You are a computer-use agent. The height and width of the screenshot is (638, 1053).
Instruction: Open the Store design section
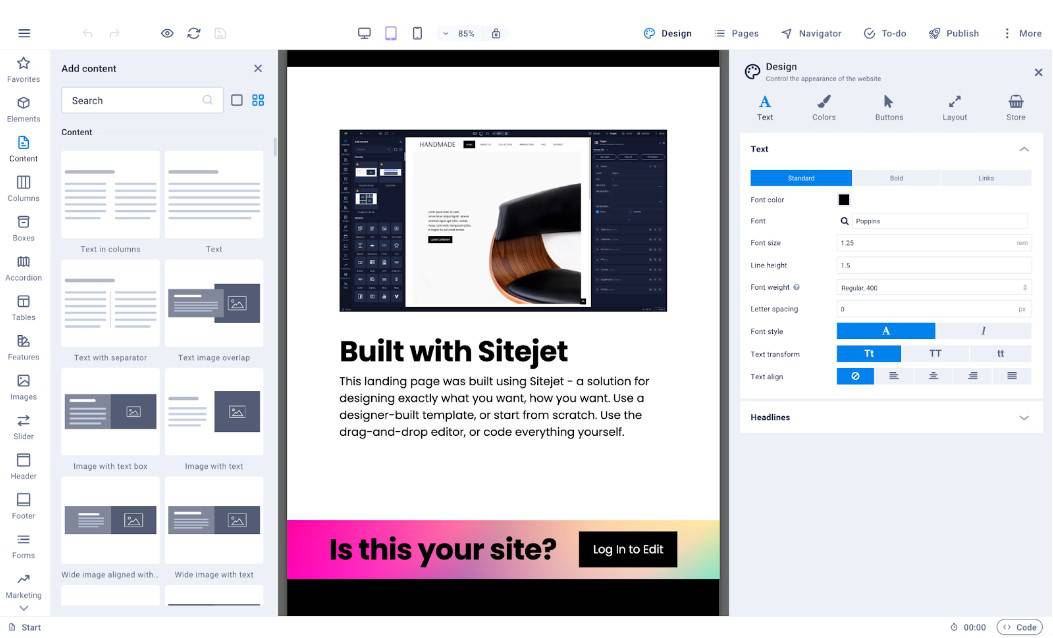(x=1015, y=107)
